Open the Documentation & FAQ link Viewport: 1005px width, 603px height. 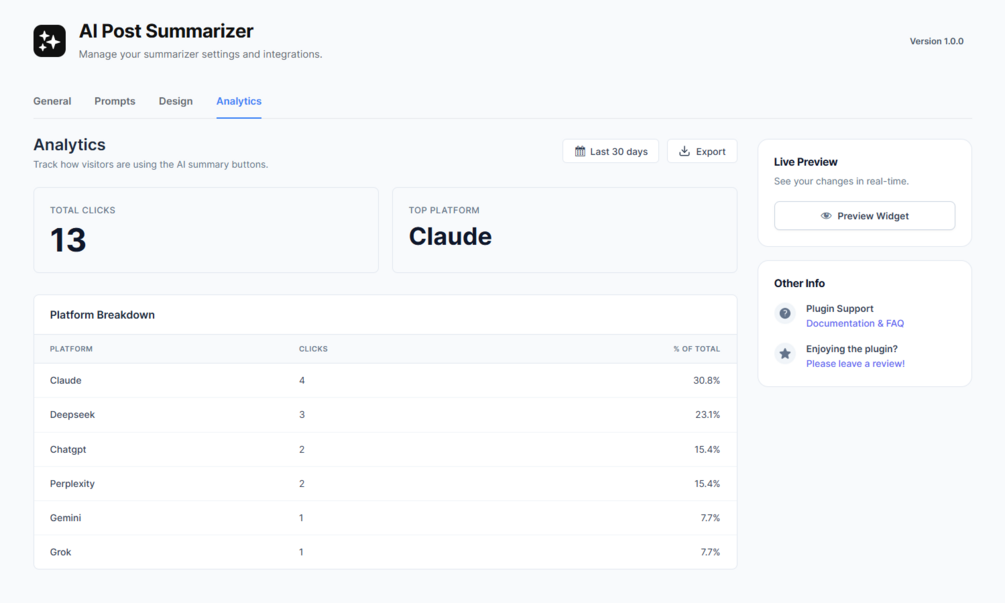coord(855,324)
